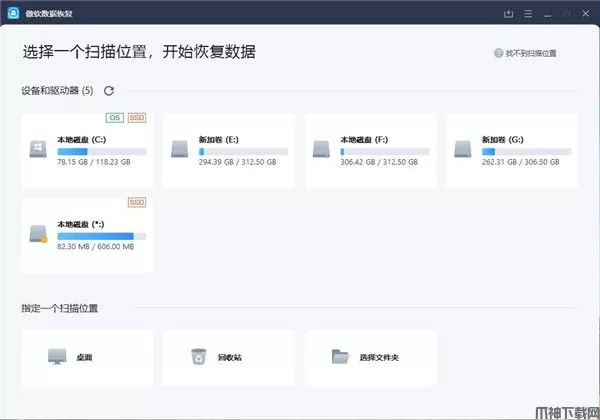The width and height of the screenshot is (600, 420).
Task: Click the folder icon for 选择文件夹
Action: [340, 357]
